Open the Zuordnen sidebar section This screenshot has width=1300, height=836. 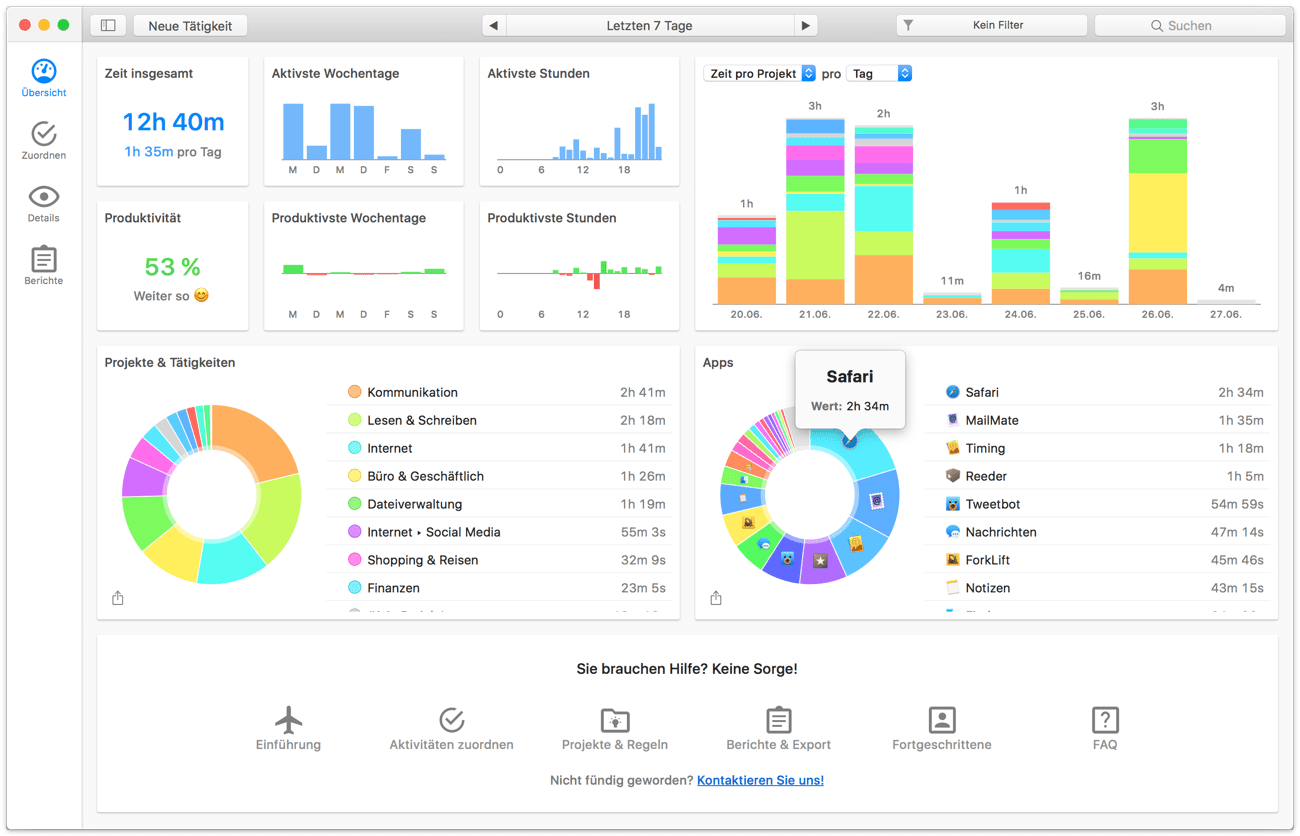tap(44, 141)
